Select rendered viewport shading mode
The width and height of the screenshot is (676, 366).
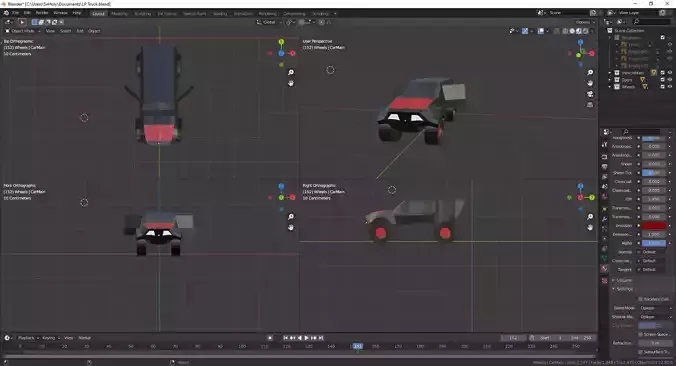click(x=585, y=31)
